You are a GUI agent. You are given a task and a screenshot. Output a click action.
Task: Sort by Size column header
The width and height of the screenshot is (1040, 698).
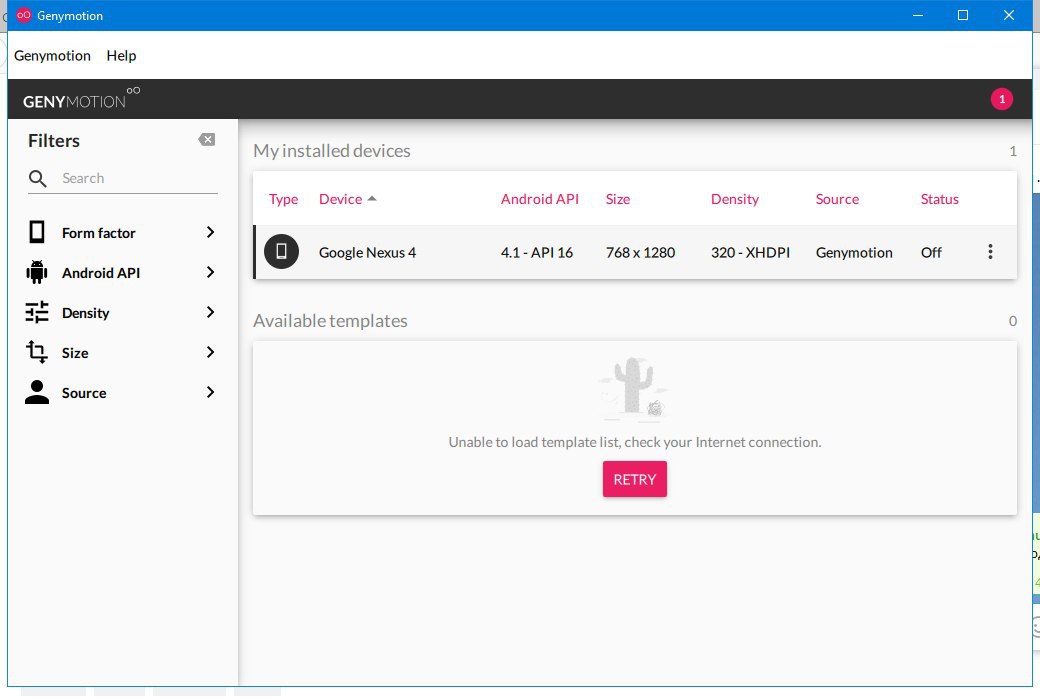(618, 199)
